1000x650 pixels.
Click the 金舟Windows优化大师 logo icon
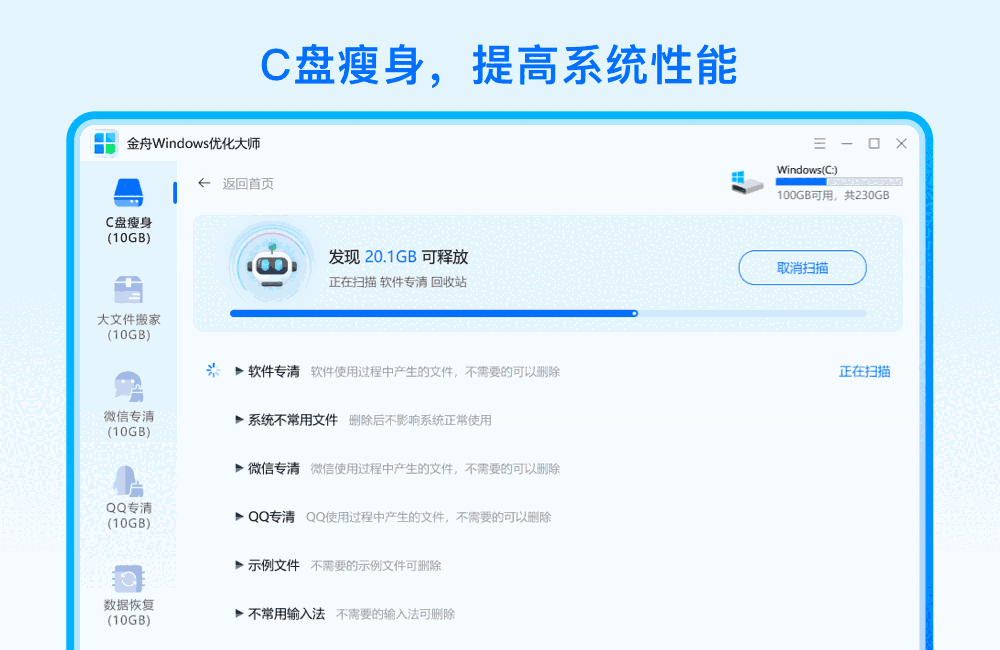coord(105,142)
